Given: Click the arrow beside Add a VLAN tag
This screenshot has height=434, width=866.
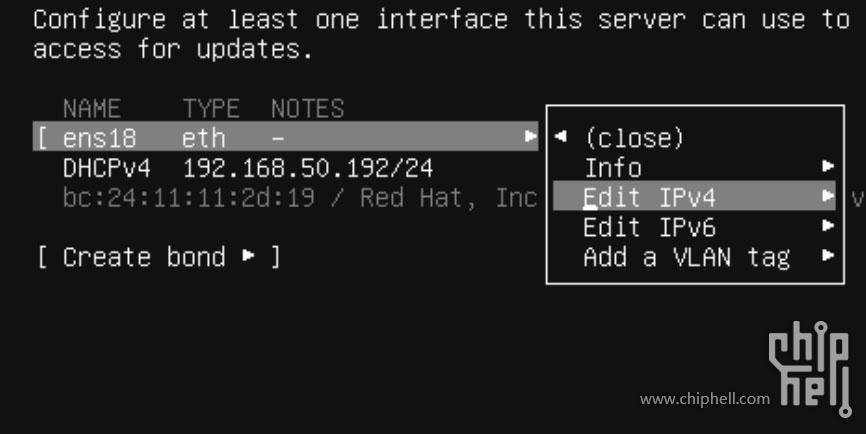Looking at the screenshot, I should tap(827, 255).
